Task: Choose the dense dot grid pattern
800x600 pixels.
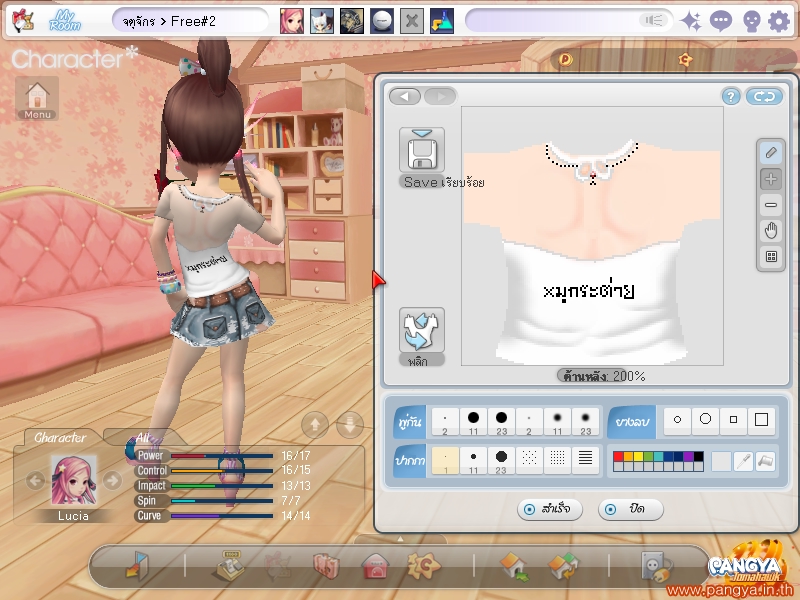Action: pos(557,461)
